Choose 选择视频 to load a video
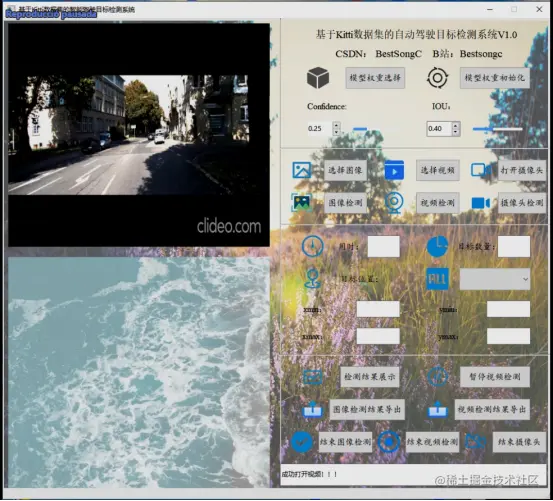Screen dimensions: 553x501 coord(438,170)
